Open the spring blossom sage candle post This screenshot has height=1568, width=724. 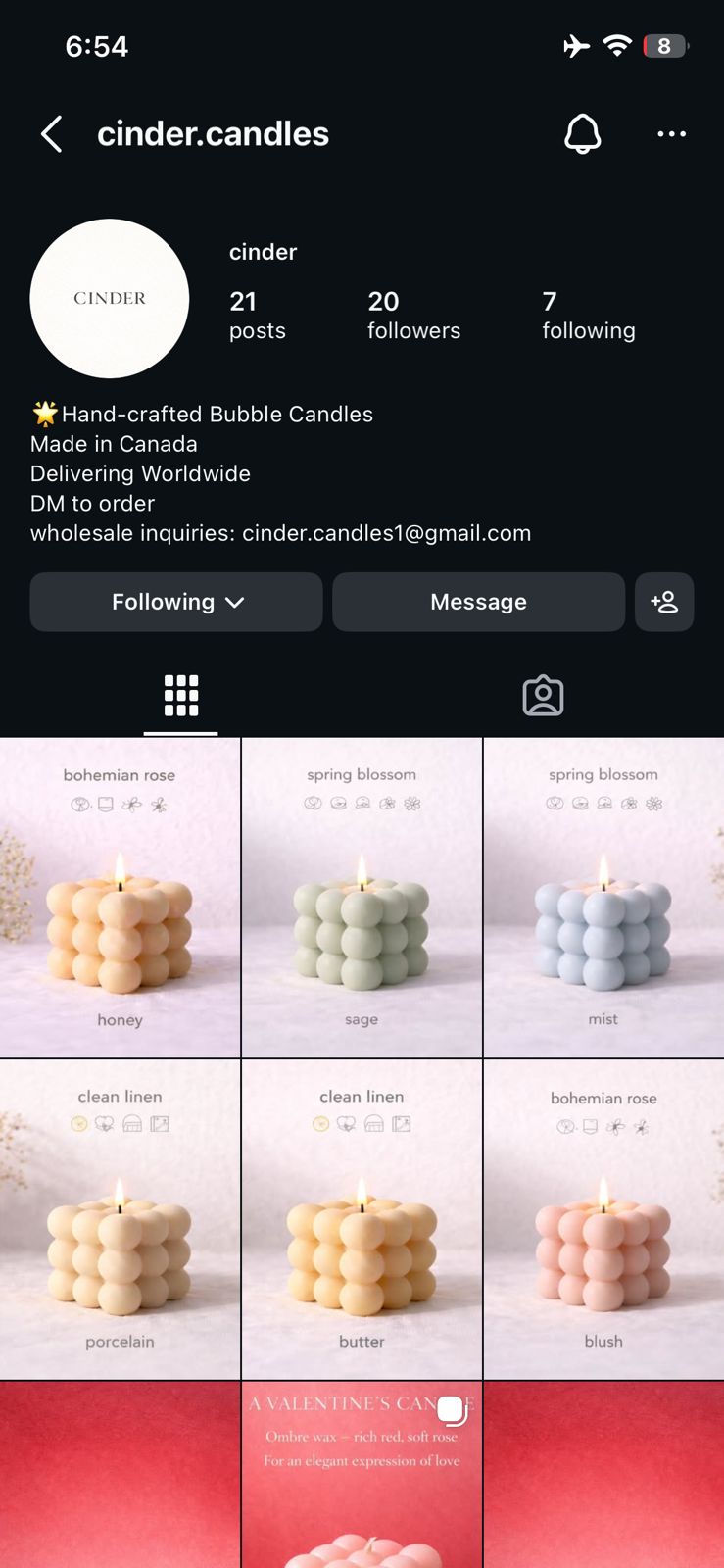click(x=362, y=898)
